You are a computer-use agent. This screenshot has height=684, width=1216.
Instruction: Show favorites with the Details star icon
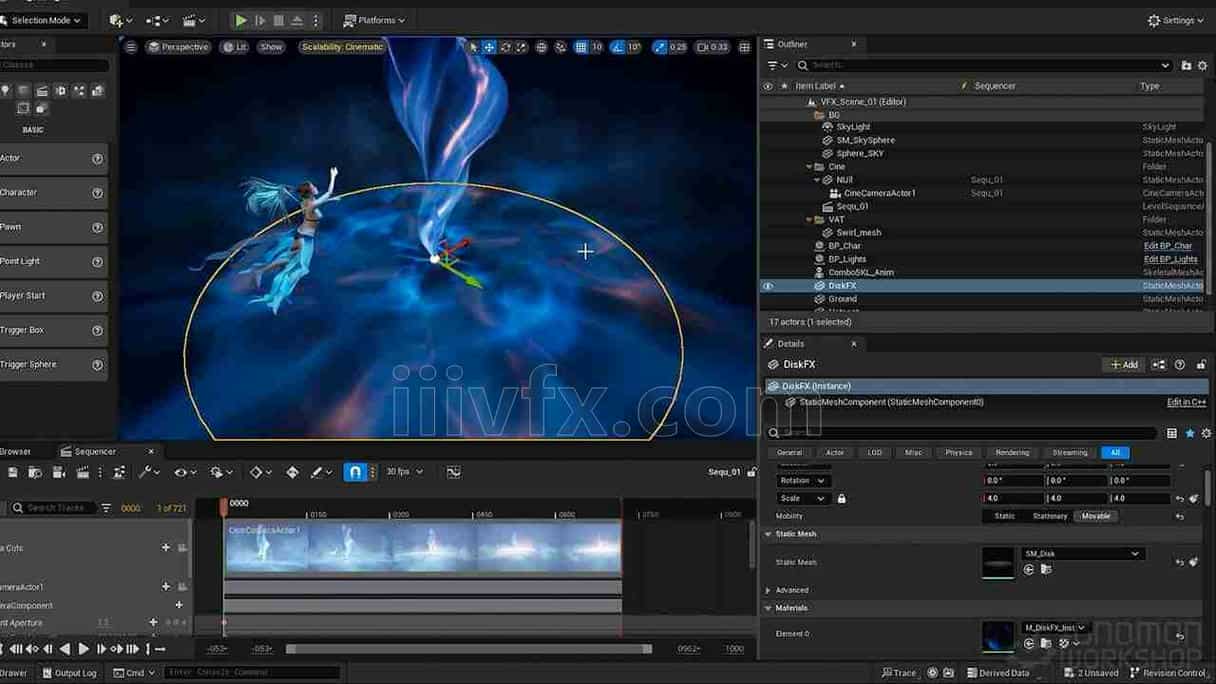pos(1190,433)
